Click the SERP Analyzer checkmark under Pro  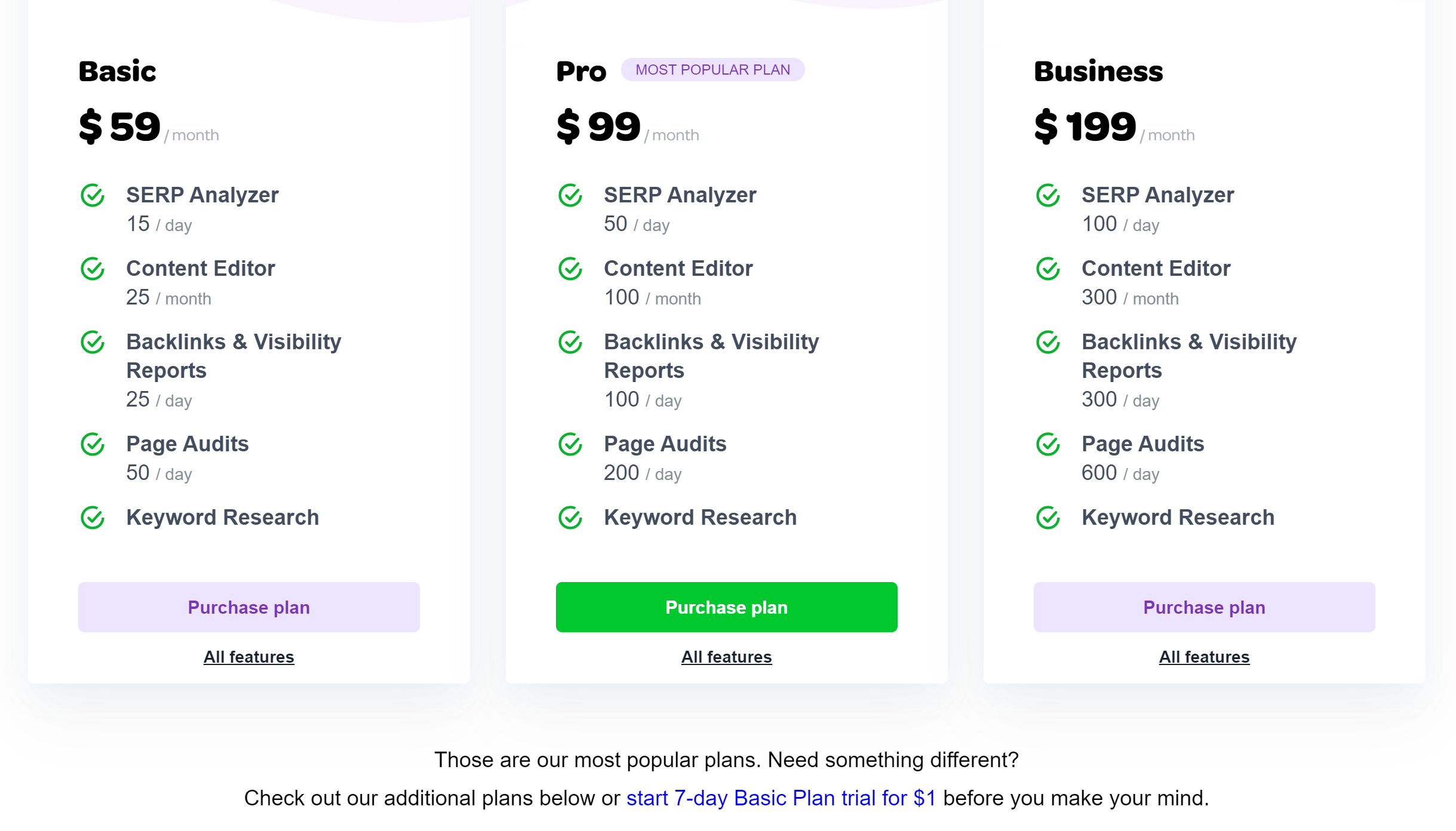[570, 195]
